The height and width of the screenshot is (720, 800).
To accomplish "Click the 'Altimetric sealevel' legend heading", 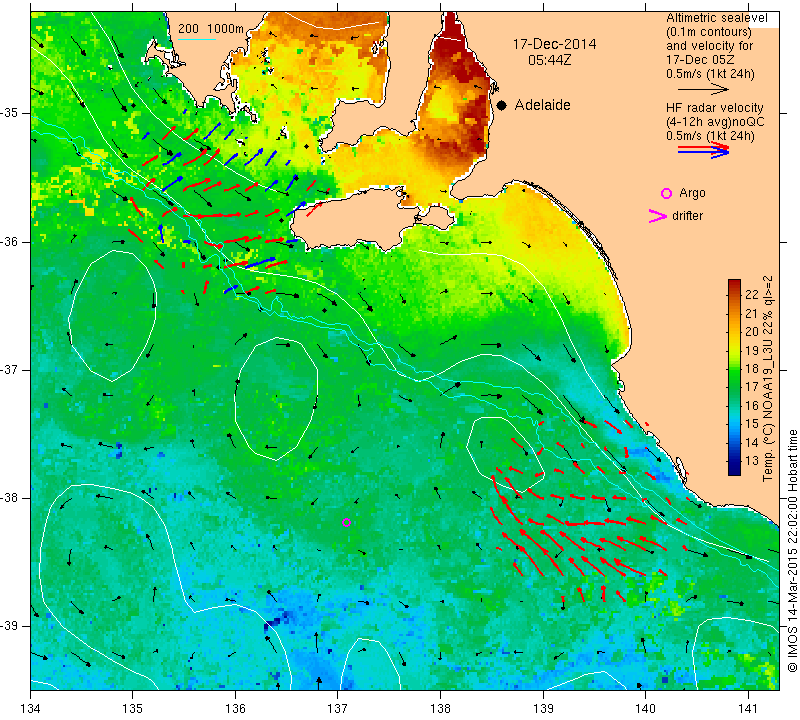I will 717,18.
